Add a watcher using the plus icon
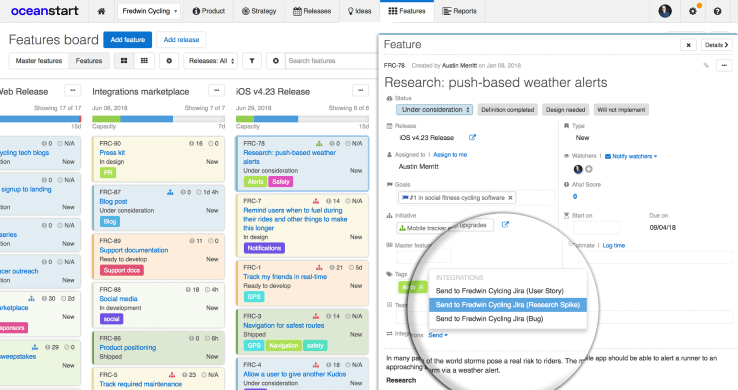The height and width of the screenshot is (390, 738). (589, 169)
